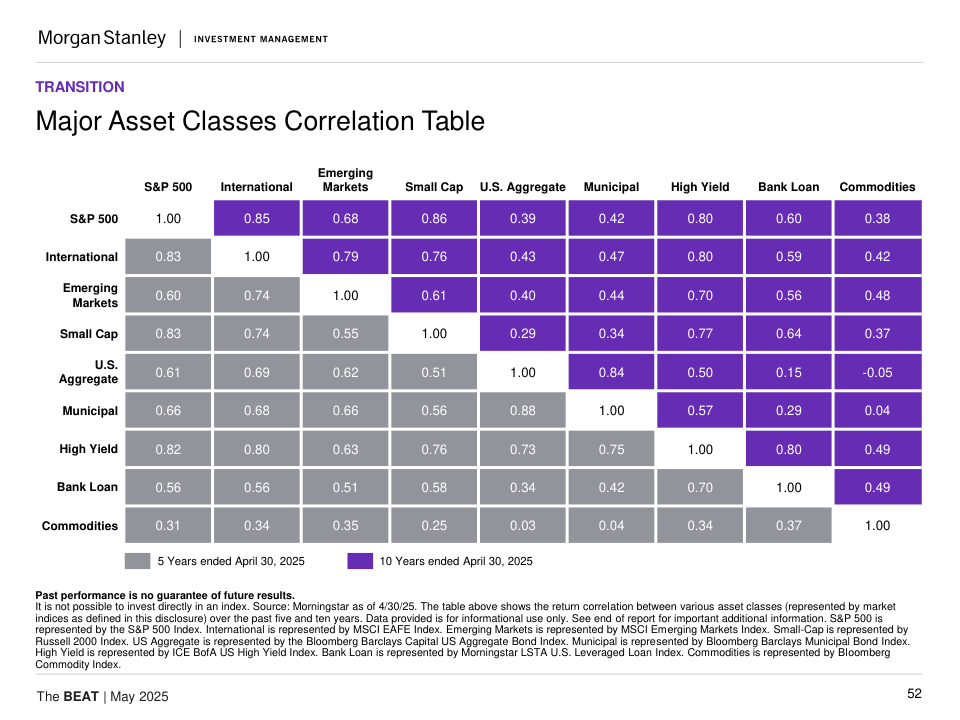Click the Morgan Stanley logo
The width and height of the screenshot is (960, 720).
tap(101, 38)
